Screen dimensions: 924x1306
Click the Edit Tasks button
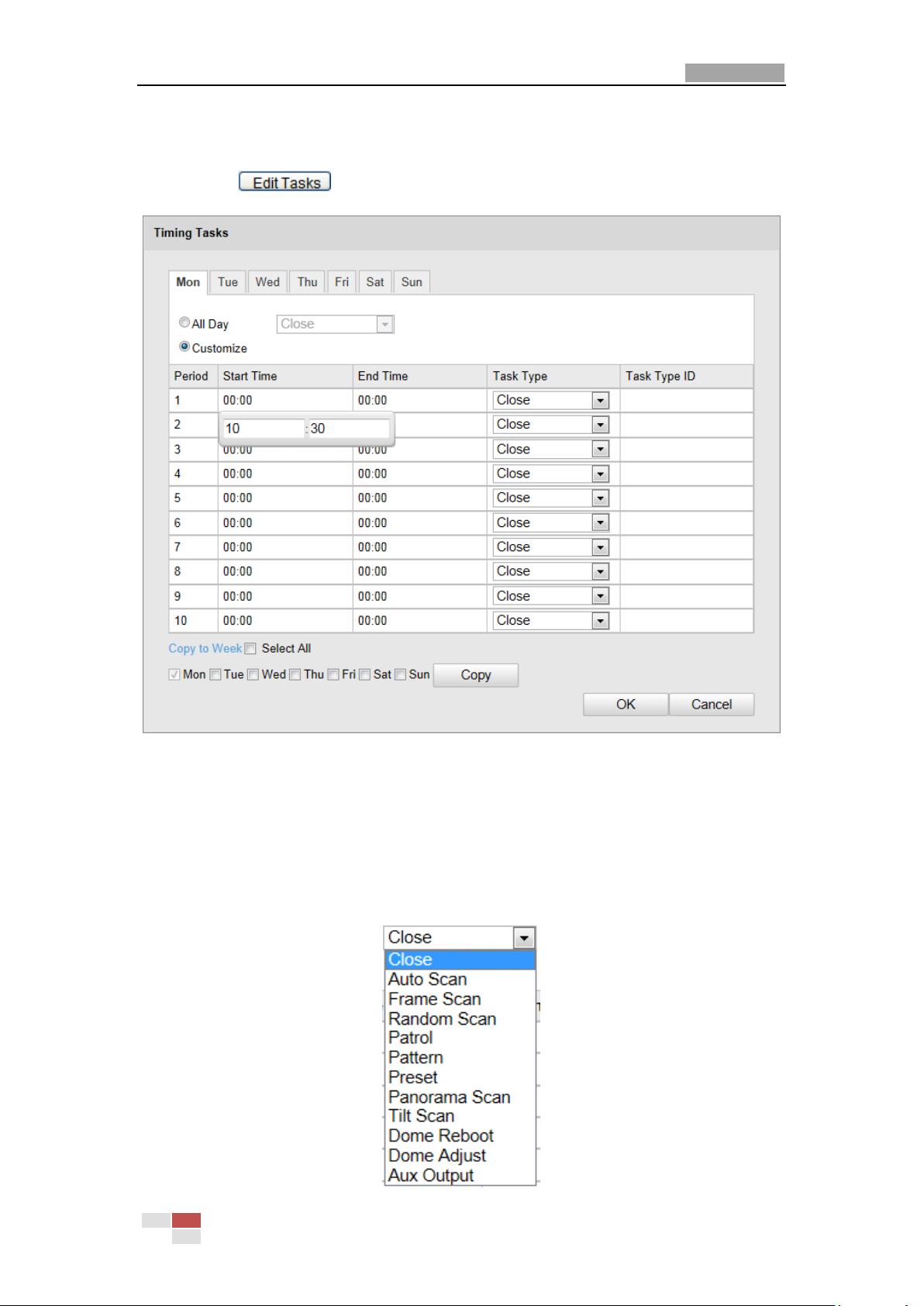click(284, 182)
